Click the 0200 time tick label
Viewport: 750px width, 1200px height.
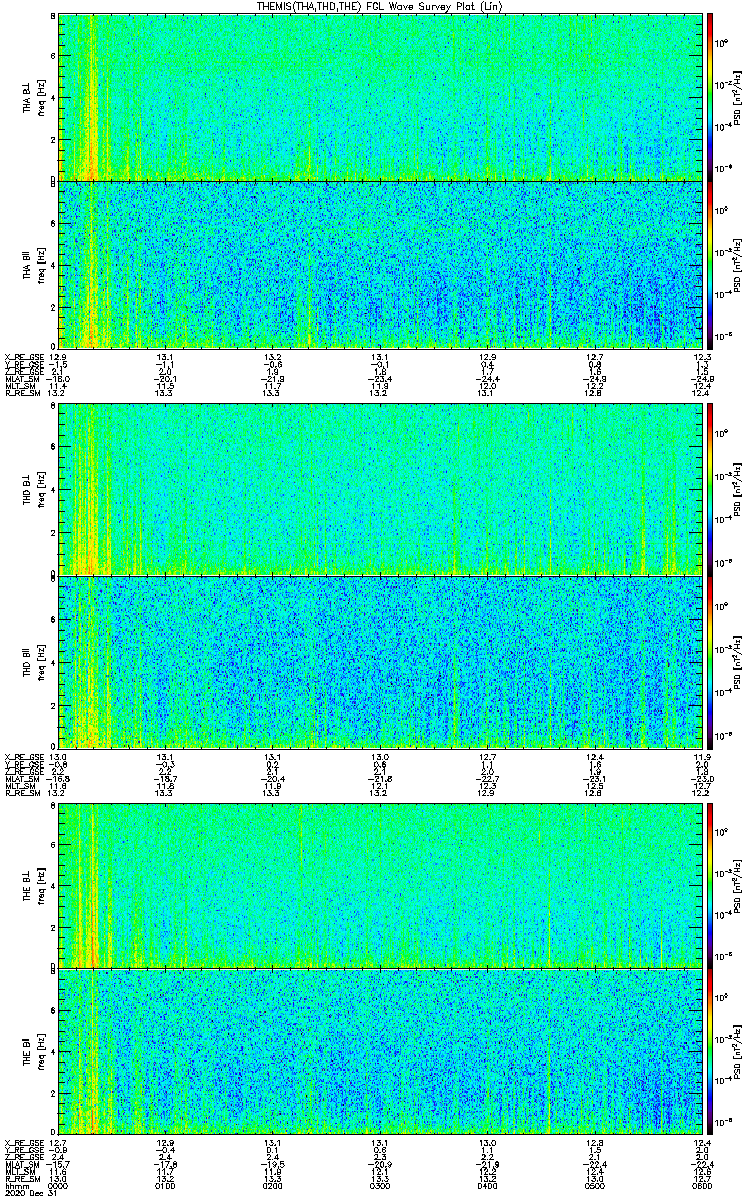point(273,1187)
